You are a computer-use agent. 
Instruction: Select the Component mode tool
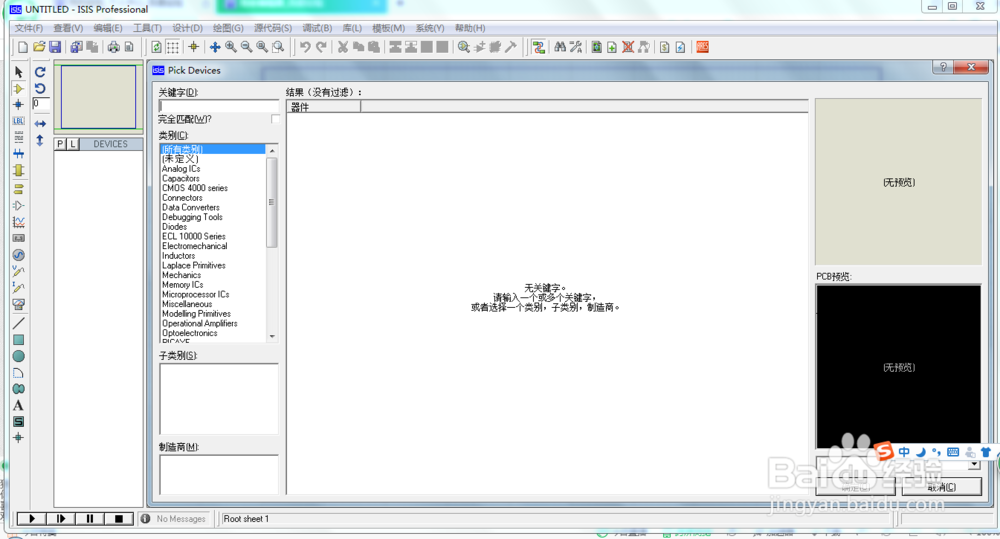[x=18, y=88]
